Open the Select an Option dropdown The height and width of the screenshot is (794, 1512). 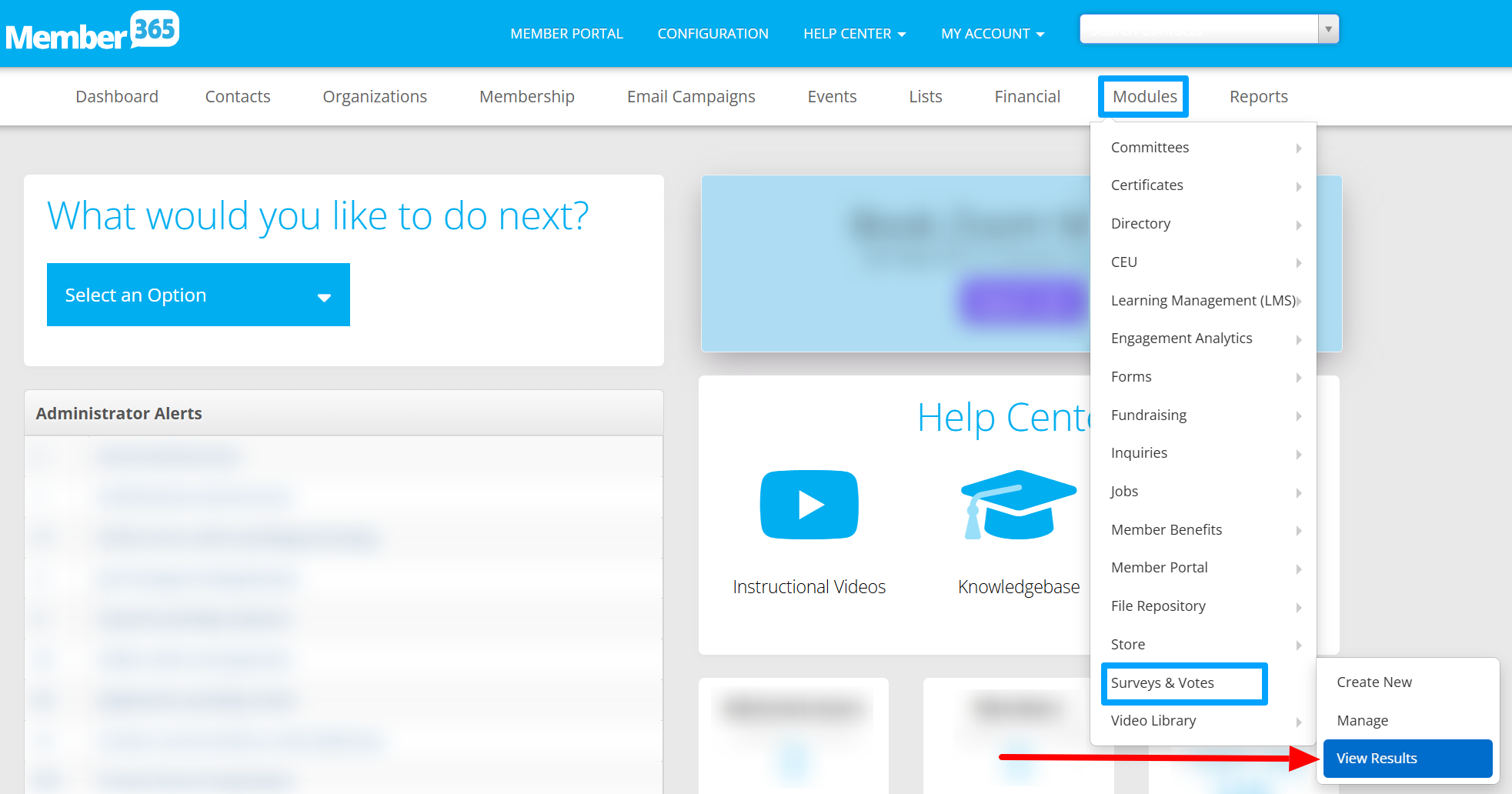[199, 295]
